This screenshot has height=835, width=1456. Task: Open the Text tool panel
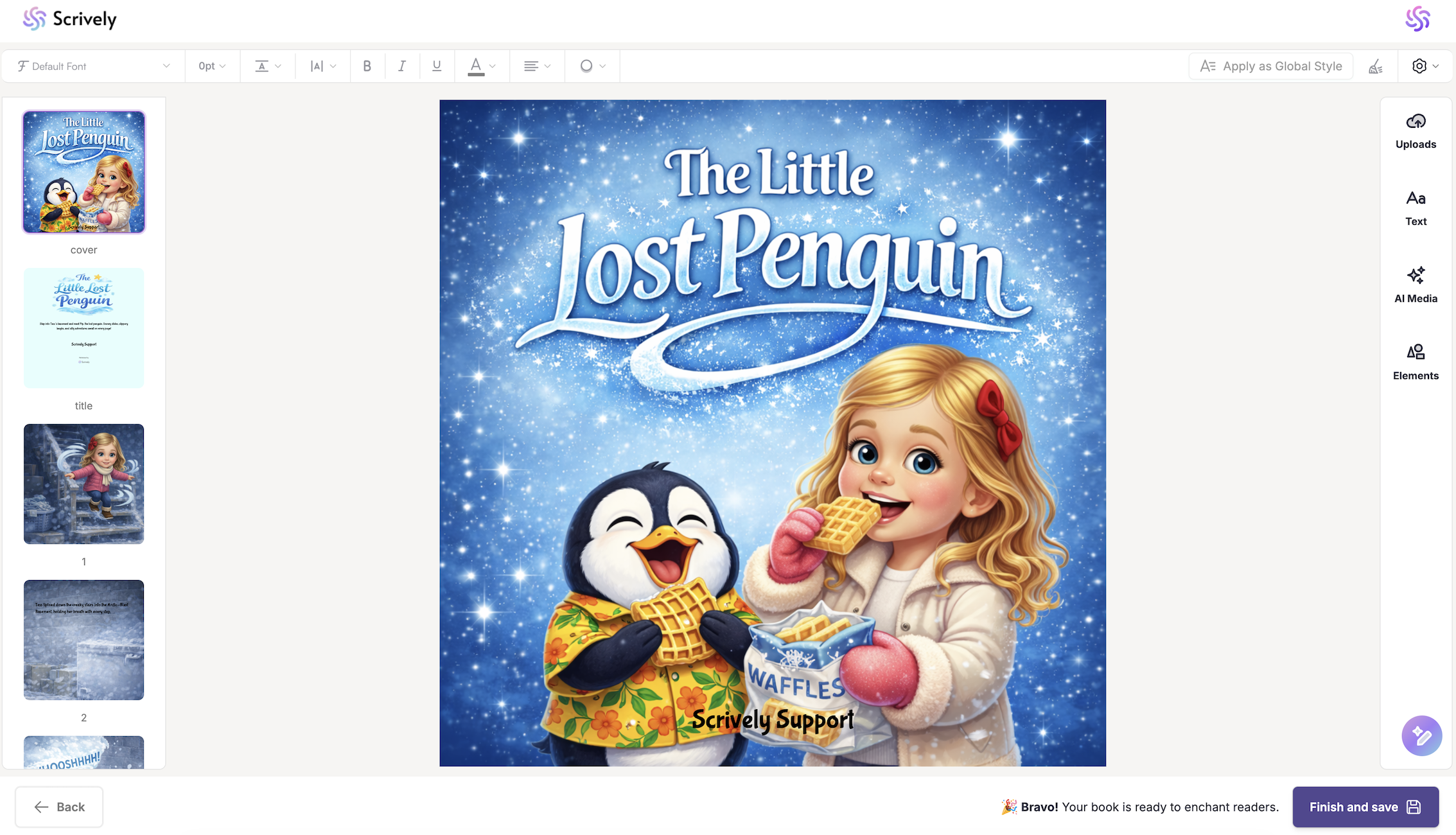pos(1416,208)
